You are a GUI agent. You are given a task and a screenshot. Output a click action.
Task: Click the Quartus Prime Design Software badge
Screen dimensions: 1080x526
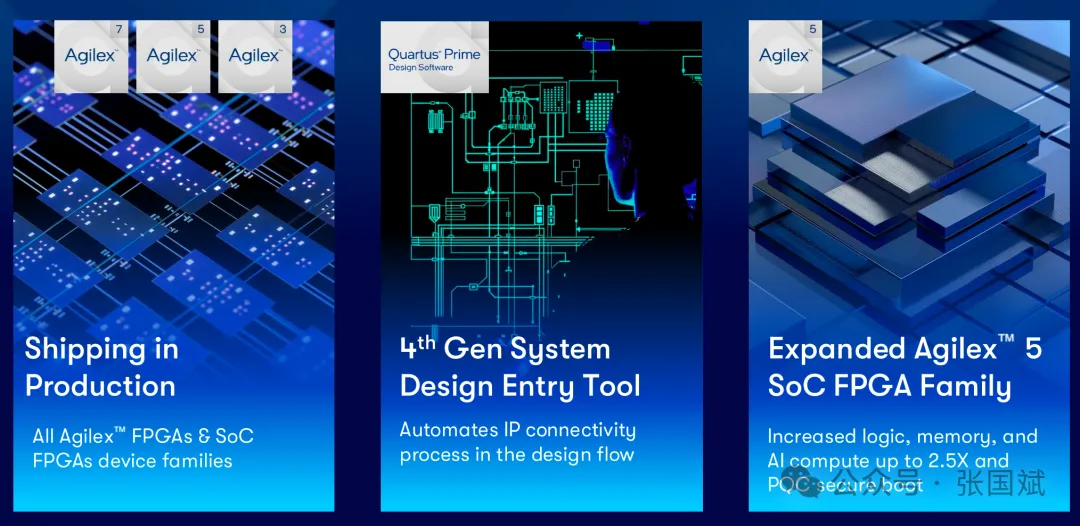(435, 56)
